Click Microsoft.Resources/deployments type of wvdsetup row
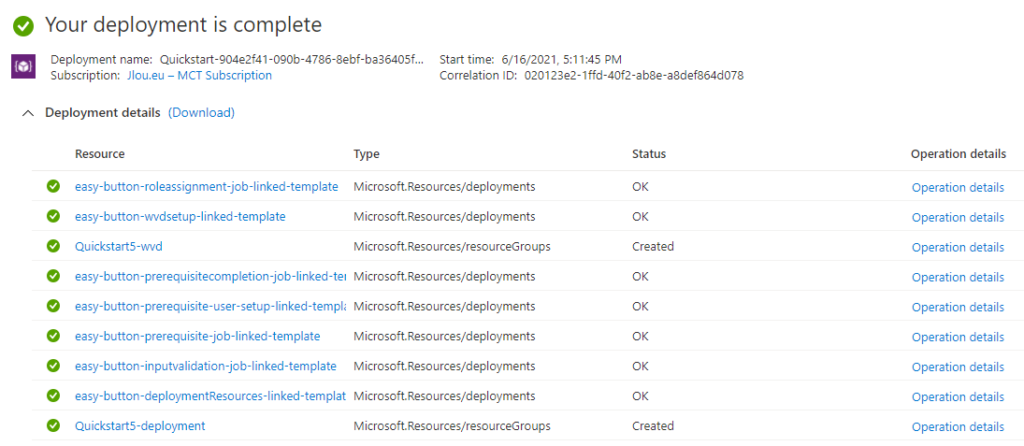 445,217
